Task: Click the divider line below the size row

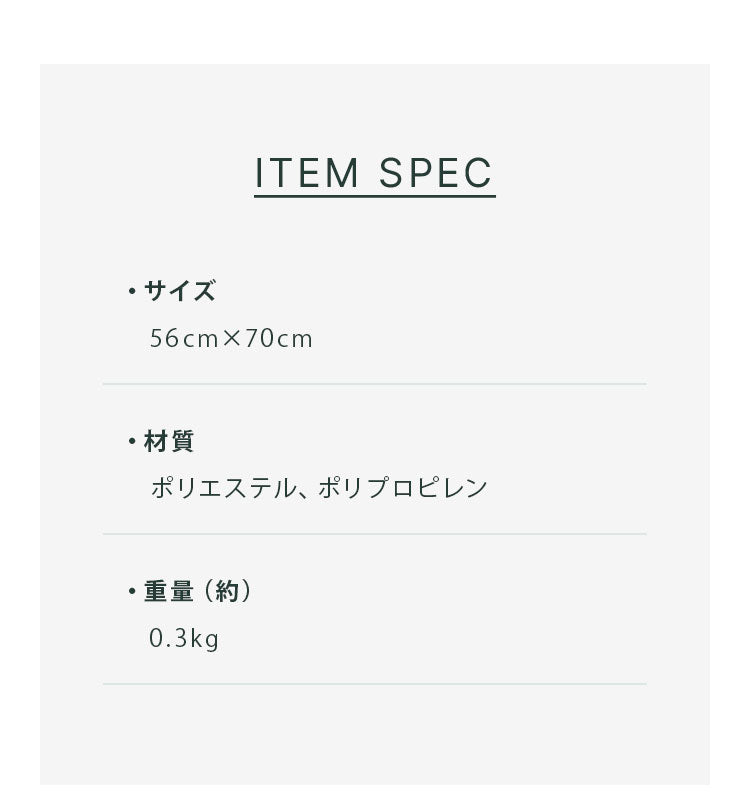Action: click(374, 384)
